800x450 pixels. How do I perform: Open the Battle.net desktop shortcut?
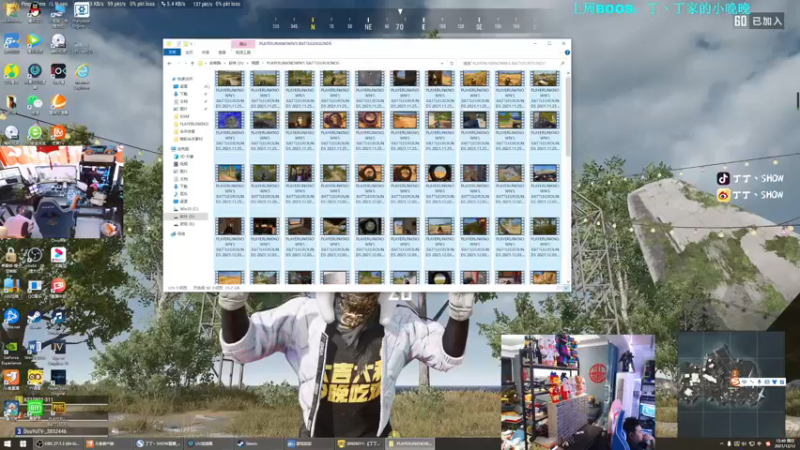11,317
